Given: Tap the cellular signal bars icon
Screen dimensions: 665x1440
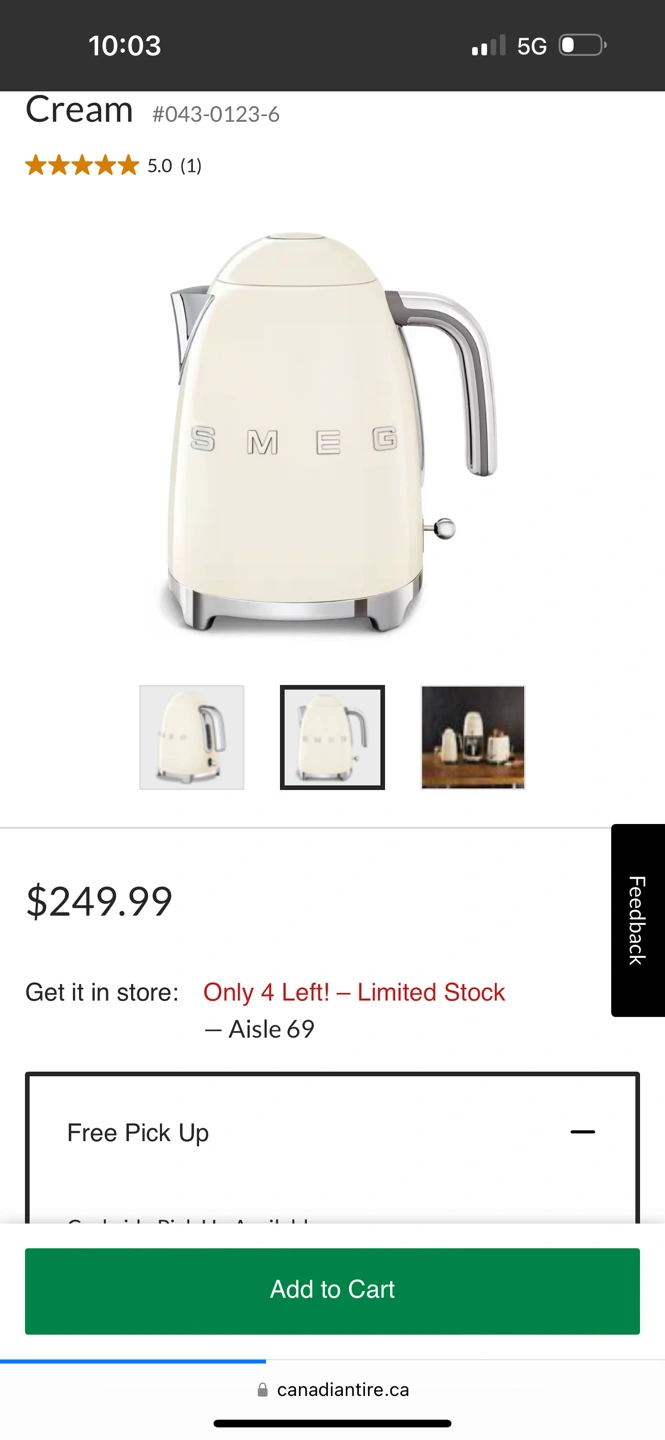Looking at the screenshot, I should (x=489, y=46).
